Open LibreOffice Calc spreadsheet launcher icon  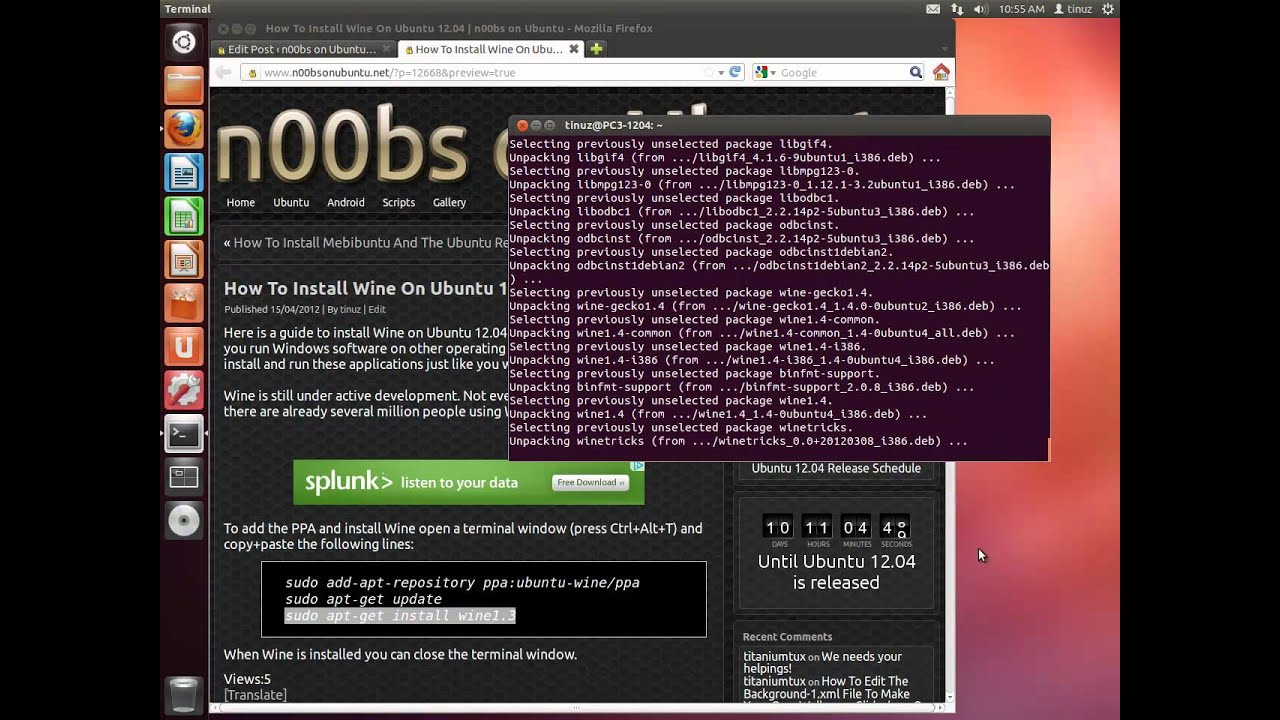point(184,216)
